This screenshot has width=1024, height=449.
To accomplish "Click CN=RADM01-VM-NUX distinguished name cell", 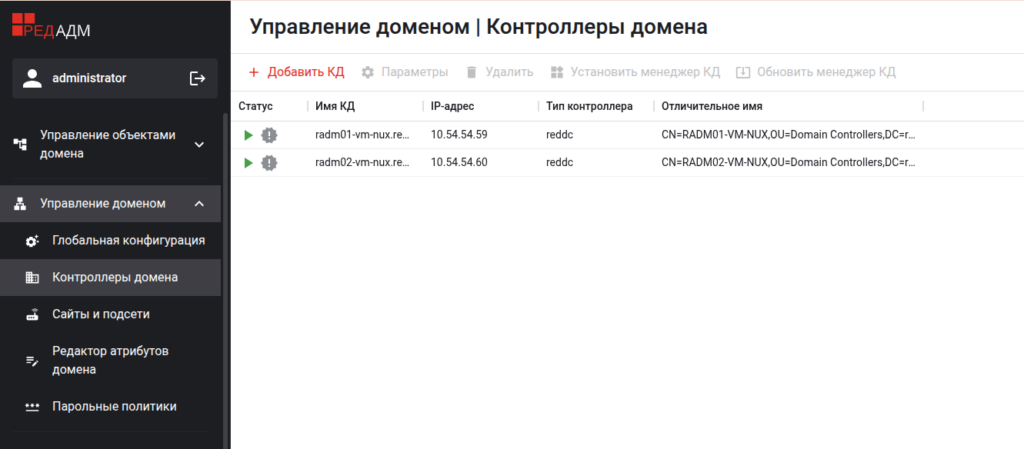I will point(788,135).
